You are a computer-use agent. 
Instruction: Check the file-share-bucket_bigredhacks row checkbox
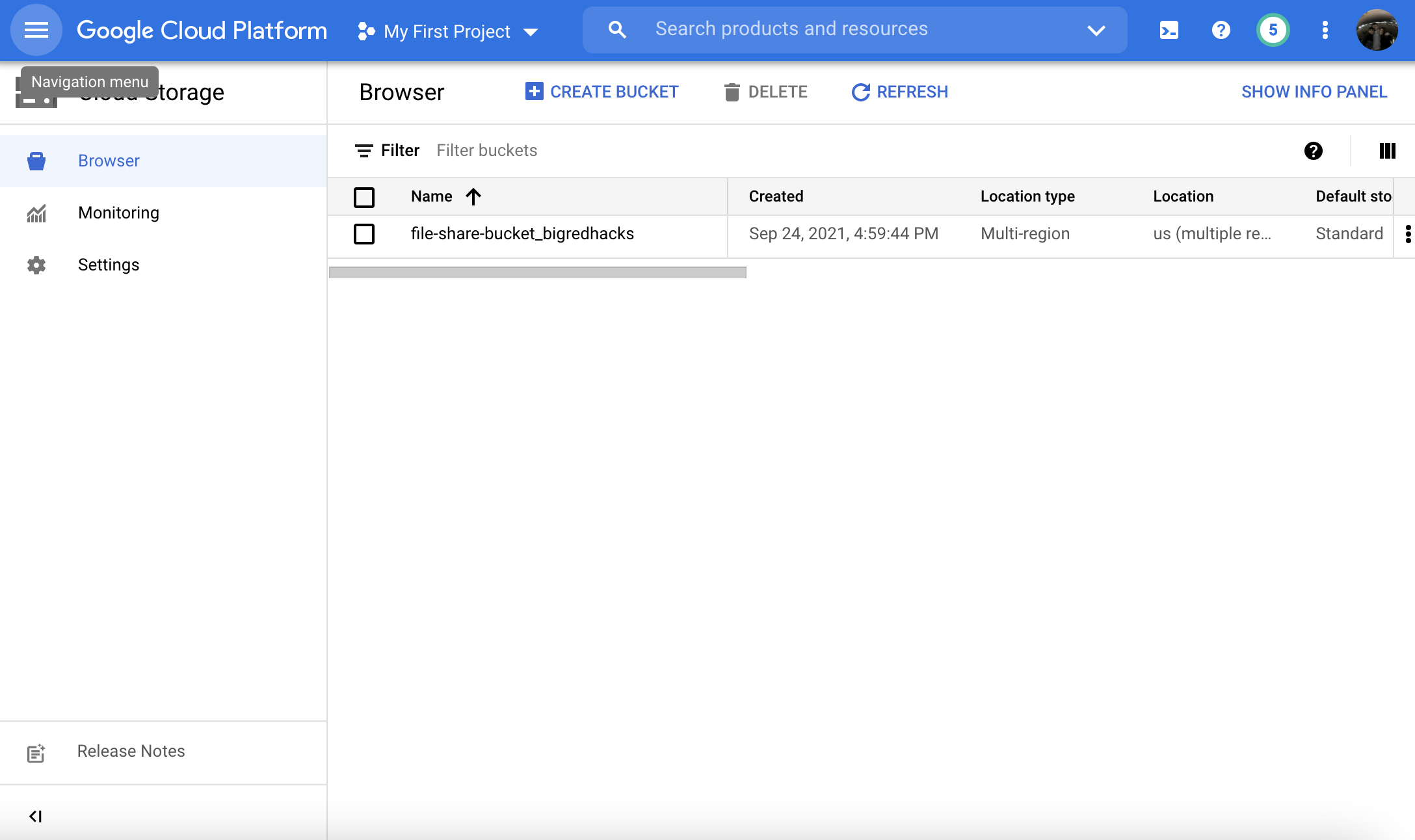click(x=364, y=234)
